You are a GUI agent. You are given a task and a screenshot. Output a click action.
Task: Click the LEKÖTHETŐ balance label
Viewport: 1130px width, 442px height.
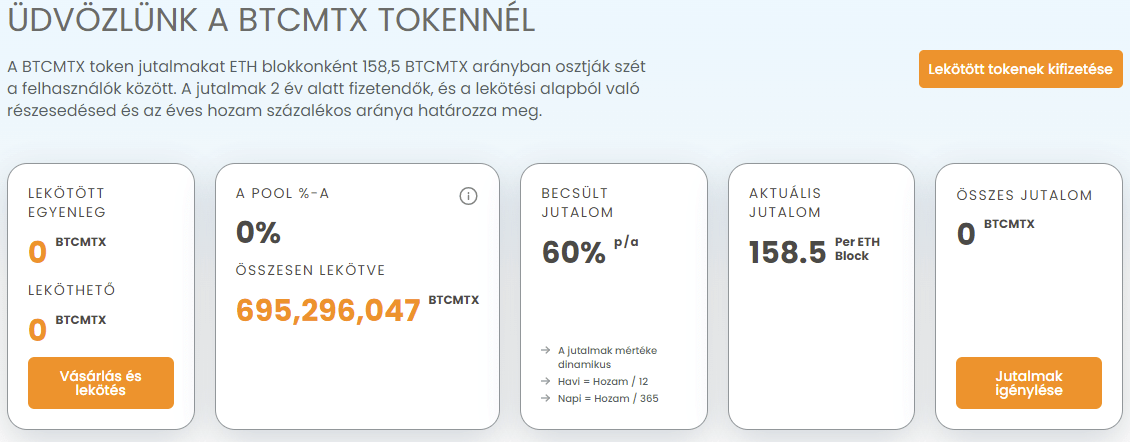(x=72, y=291)
